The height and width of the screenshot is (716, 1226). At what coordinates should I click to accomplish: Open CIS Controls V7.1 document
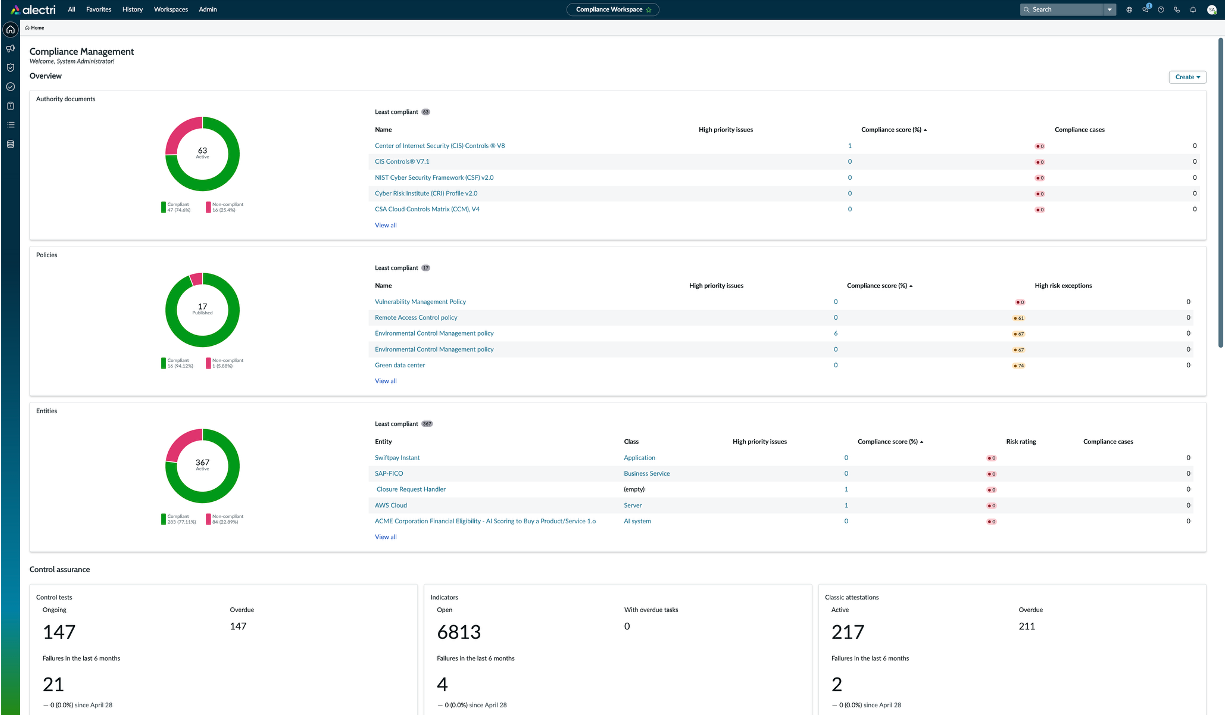pos(402,162)
